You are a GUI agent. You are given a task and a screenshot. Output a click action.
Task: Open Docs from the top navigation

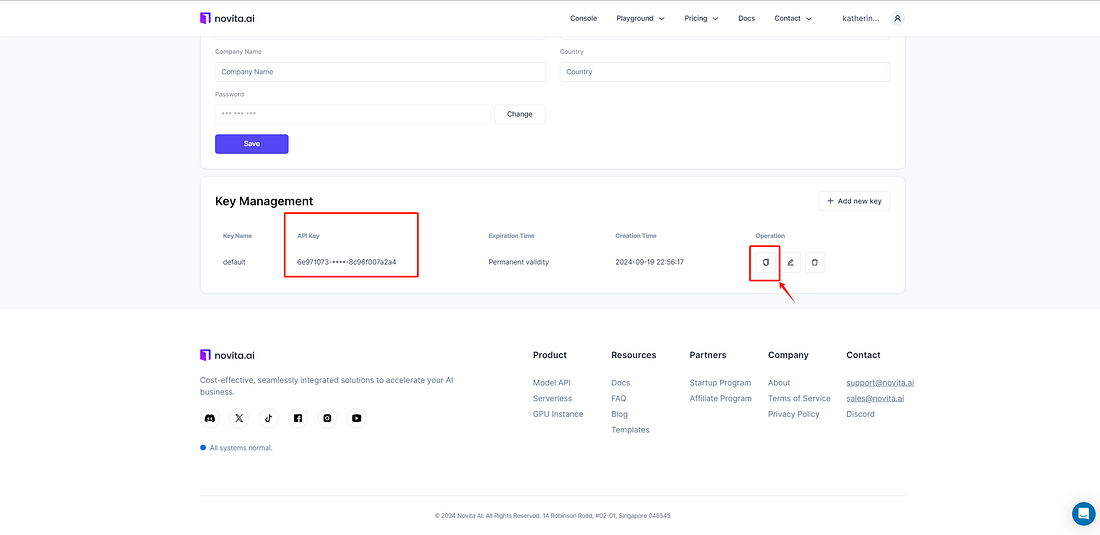(x=746, y=18)
